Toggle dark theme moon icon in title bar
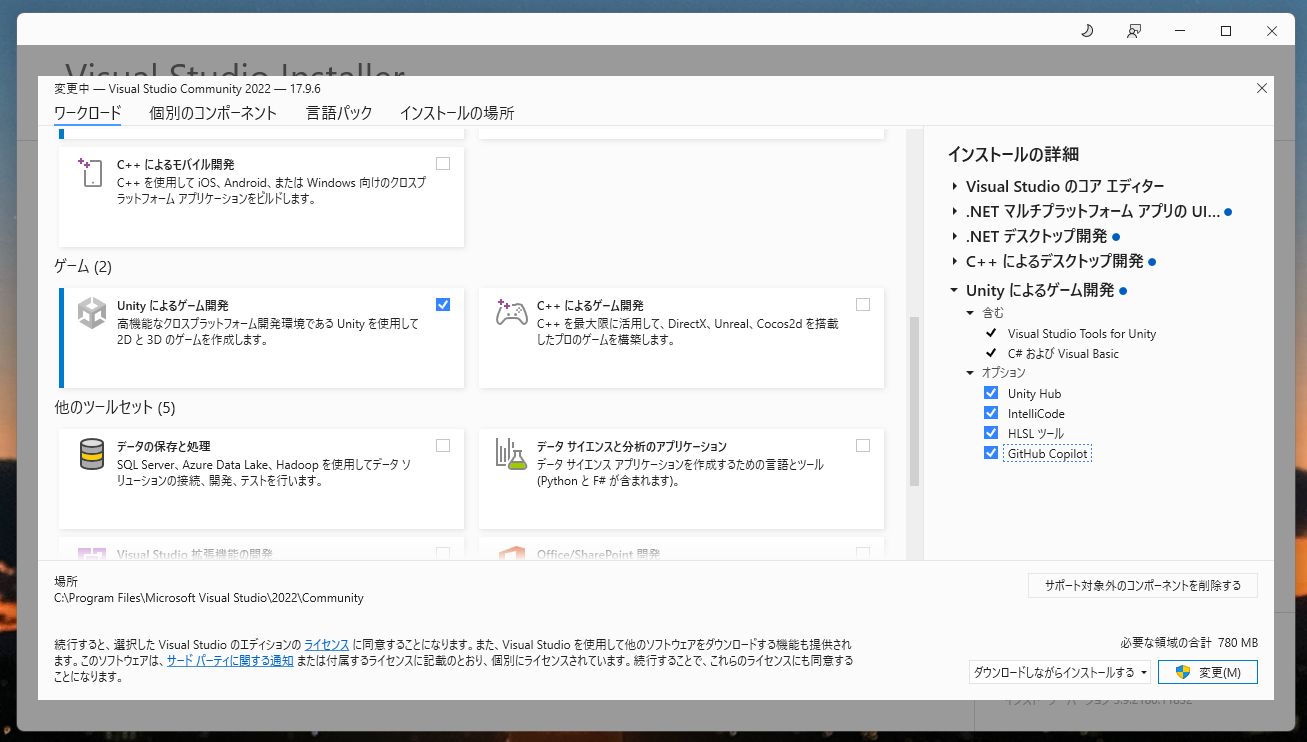The image size is (1307, 742). (x=1088, y=31)
